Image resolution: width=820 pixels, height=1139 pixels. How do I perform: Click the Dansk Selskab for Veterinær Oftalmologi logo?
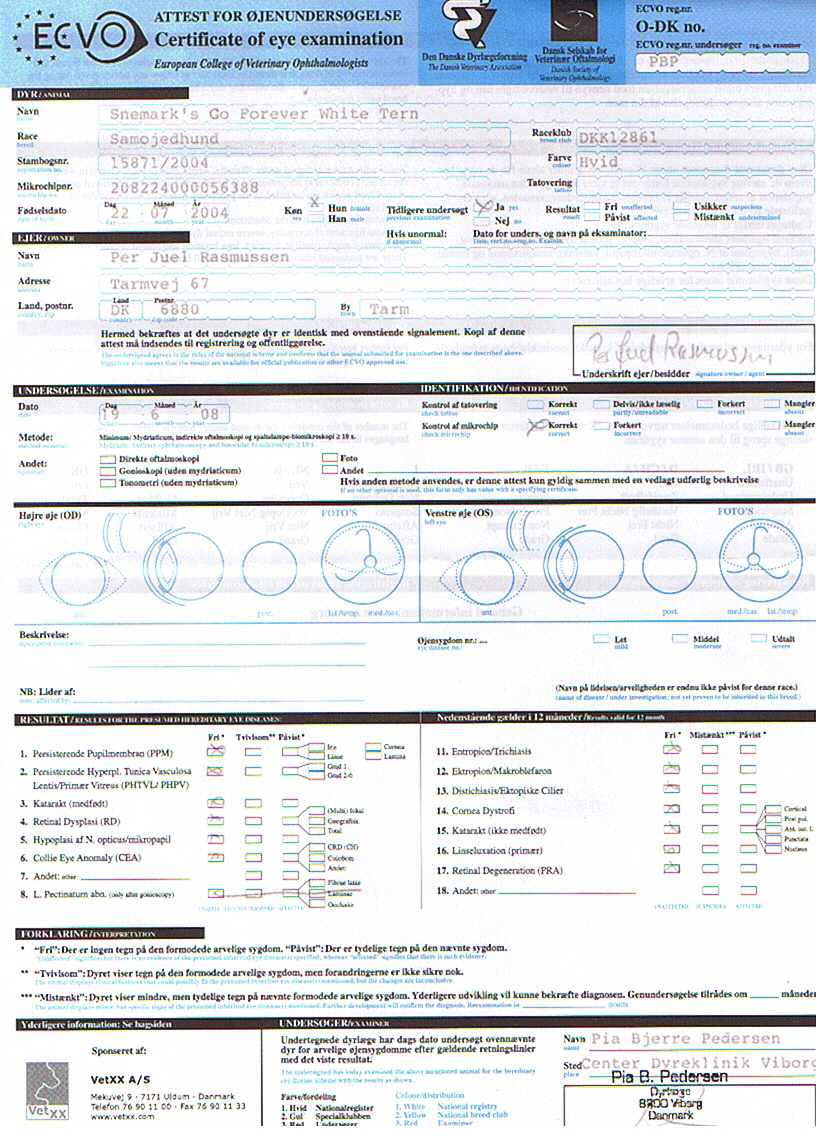click(574, 22)
